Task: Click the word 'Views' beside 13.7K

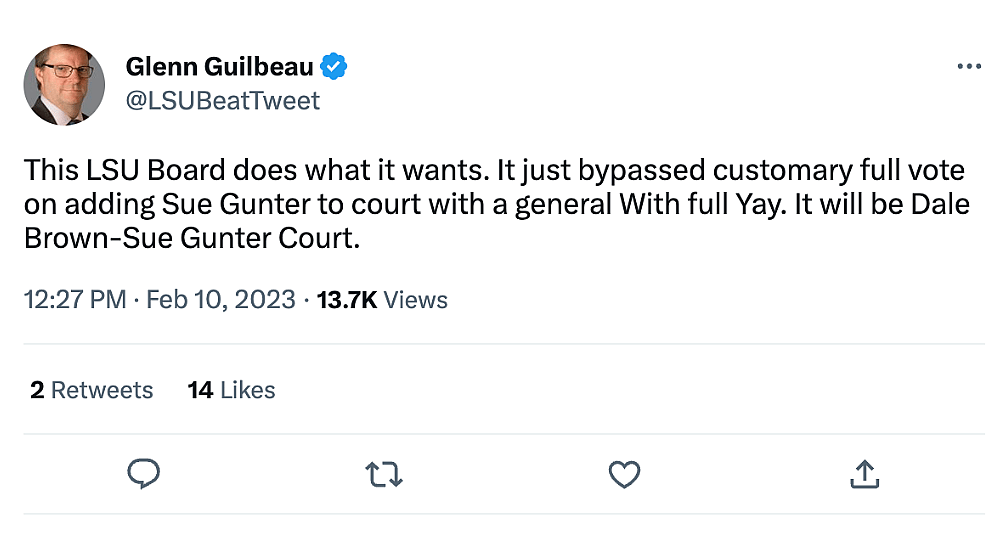Action: tap(415, 300)
